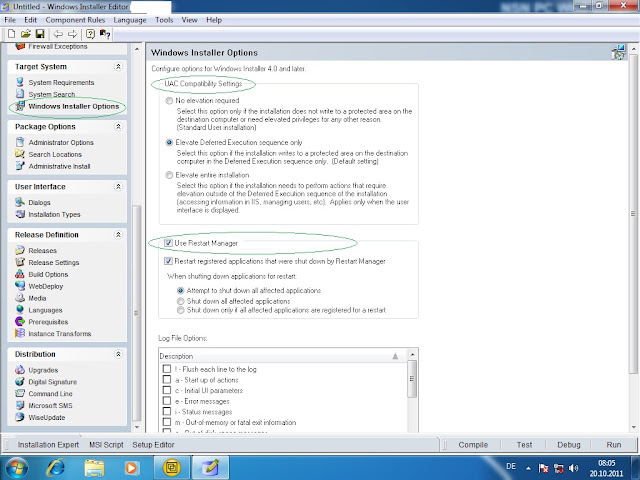Sort log options by the Description column header
The height and width of the screenshot is (480, 640).
[282, 356]
